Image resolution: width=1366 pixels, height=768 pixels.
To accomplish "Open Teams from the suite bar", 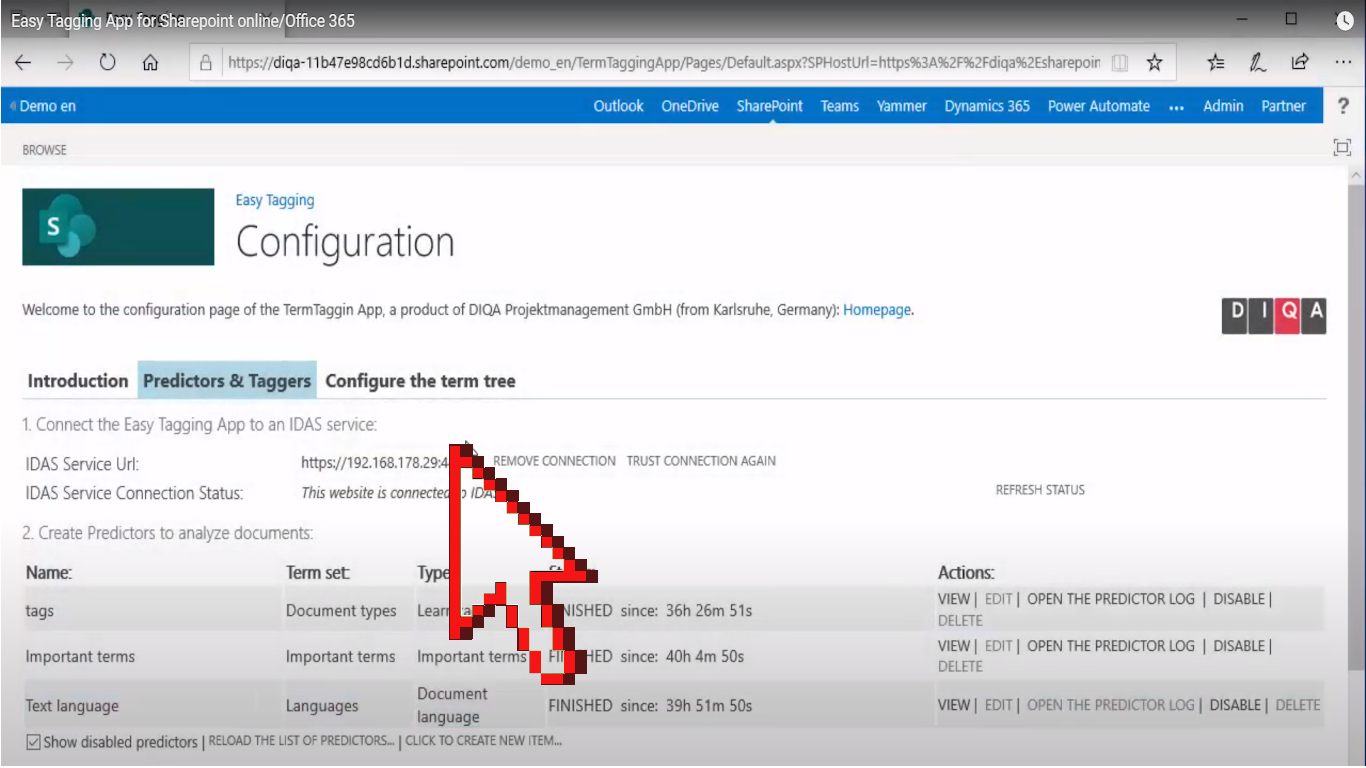I will [x=840, y=106].
